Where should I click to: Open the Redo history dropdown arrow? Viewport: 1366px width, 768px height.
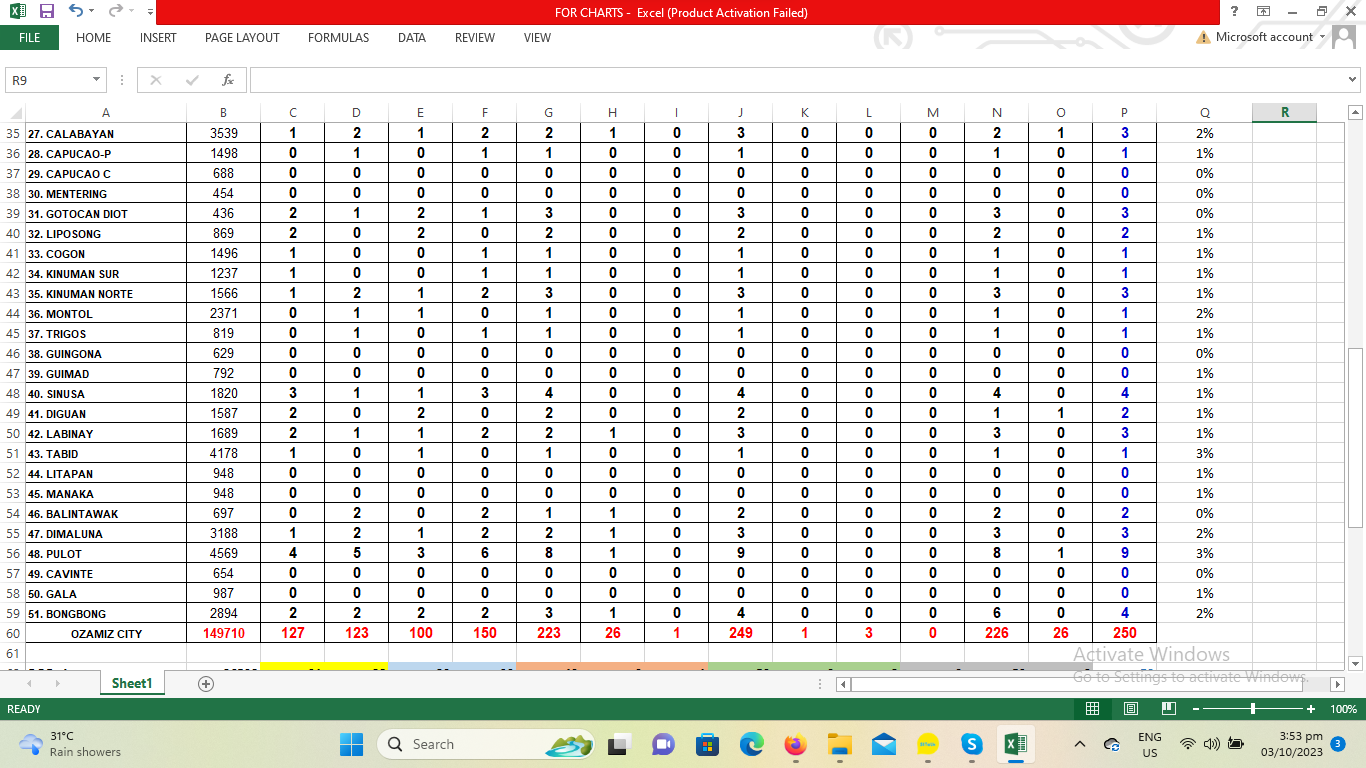click(x=131, y=12)
